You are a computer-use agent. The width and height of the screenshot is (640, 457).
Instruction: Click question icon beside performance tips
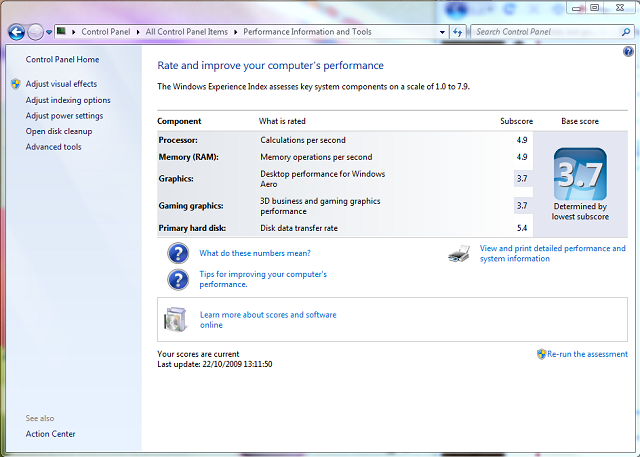178,280
